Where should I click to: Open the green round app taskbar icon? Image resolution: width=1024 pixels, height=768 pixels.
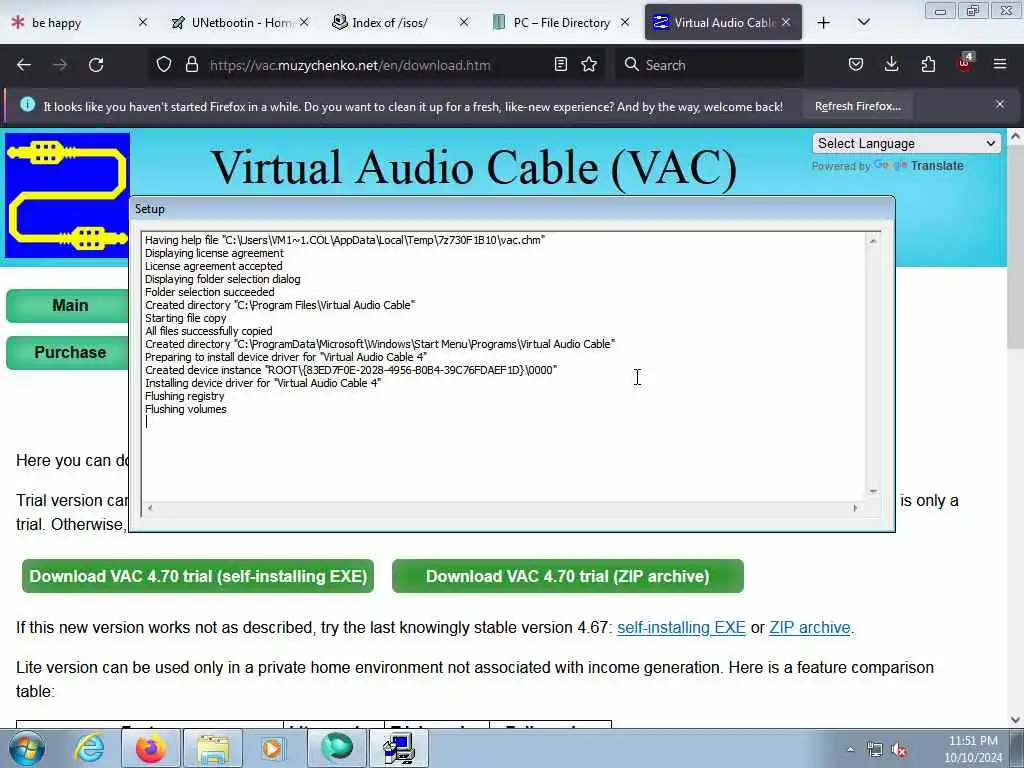(336, 749)
